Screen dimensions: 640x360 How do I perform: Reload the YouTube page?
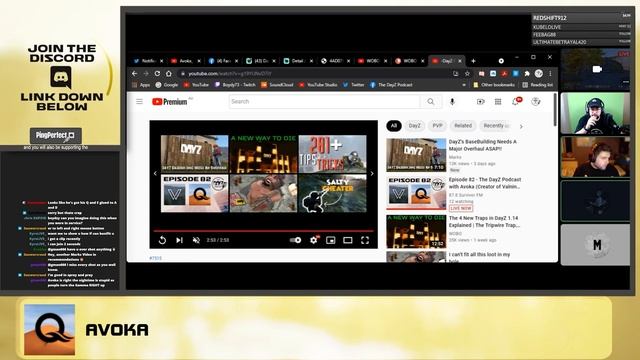pos(157,73)
